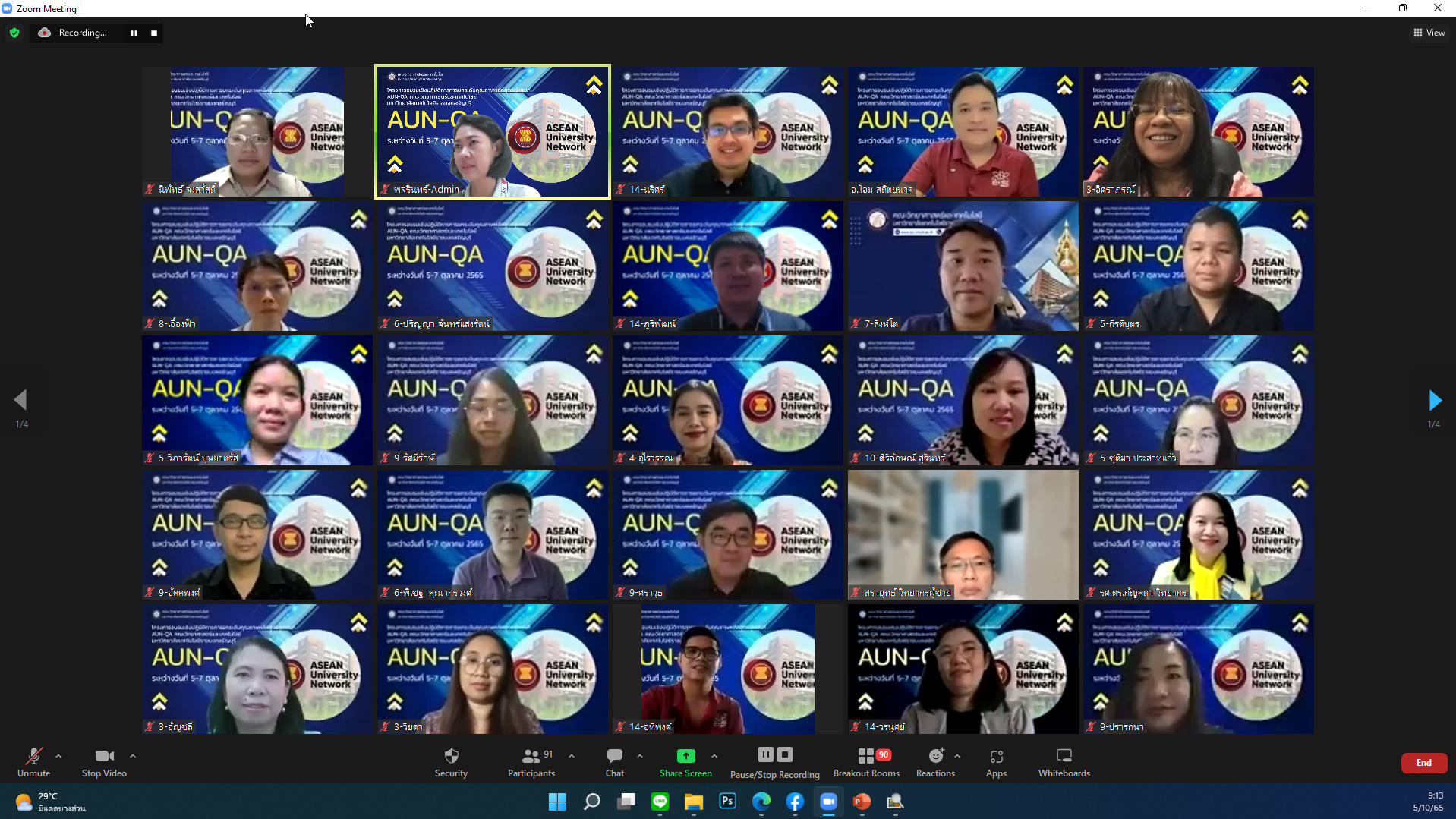Open LINE app from taskbar
1456x819 pixels.
660,802
